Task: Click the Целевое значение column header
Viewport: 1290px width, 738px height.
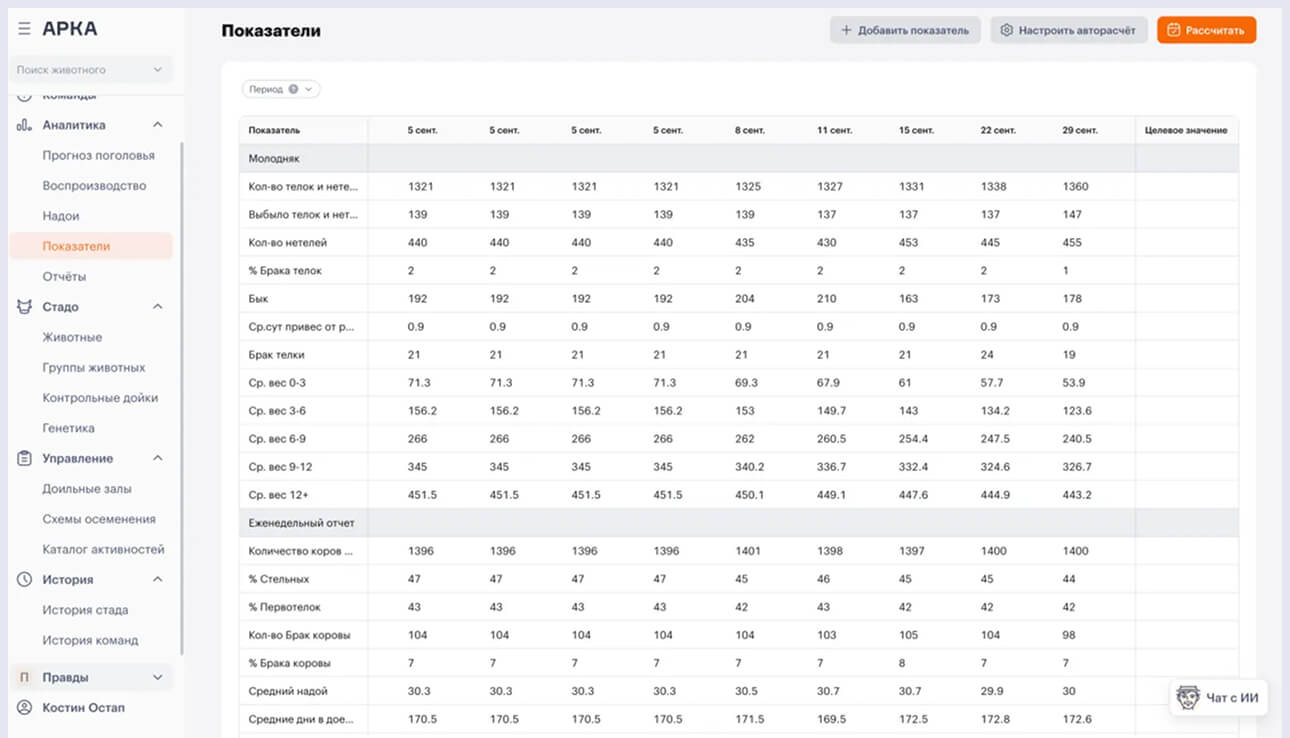Action: pyautogui.click(x=1186, y=130)
